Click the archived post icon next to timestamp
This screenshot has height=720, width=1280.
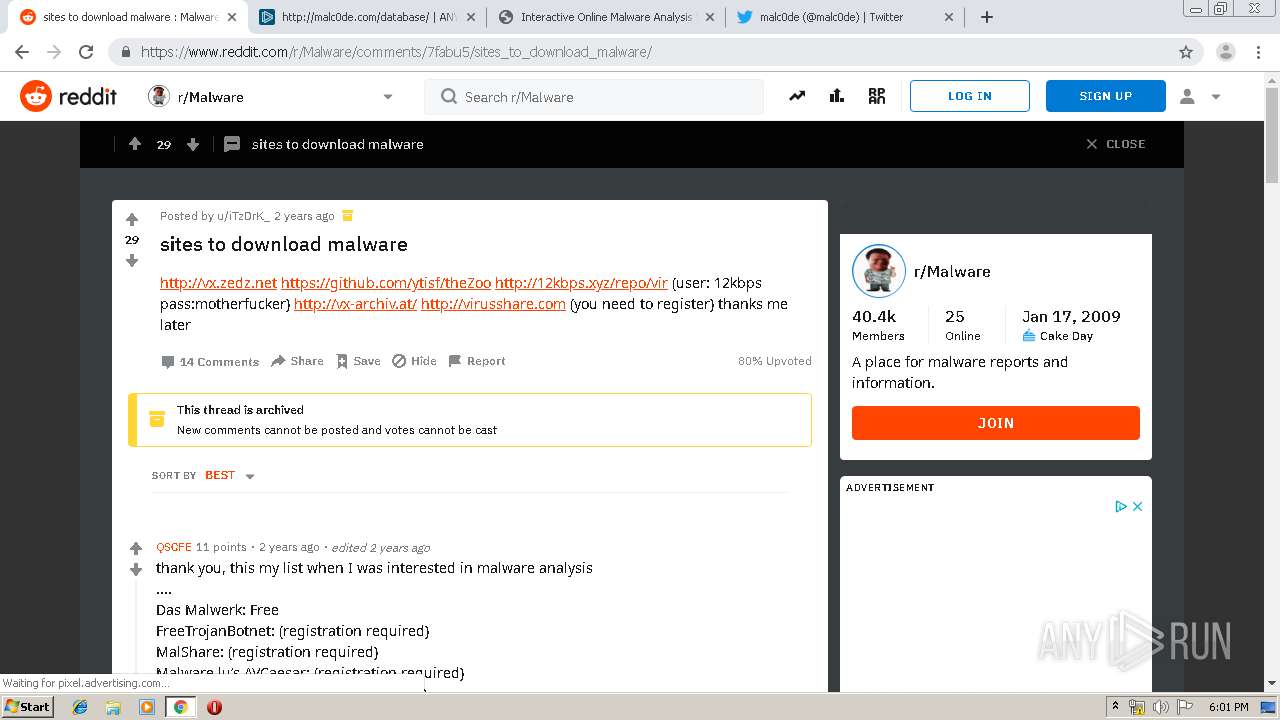348,216
